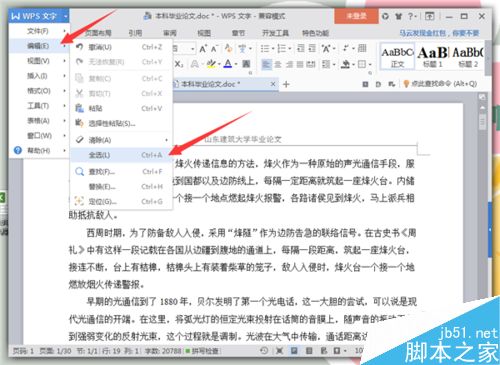This screenshot has height=365, width=500.
Task: Expand the 清除(A) submenu arrow
Action: point(166,140)
